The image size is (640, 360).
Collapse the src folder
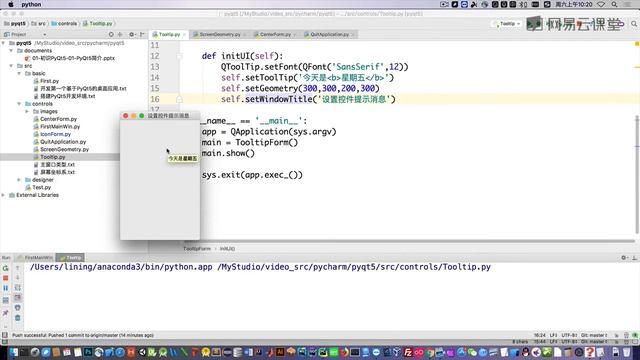tap(11, 66)
